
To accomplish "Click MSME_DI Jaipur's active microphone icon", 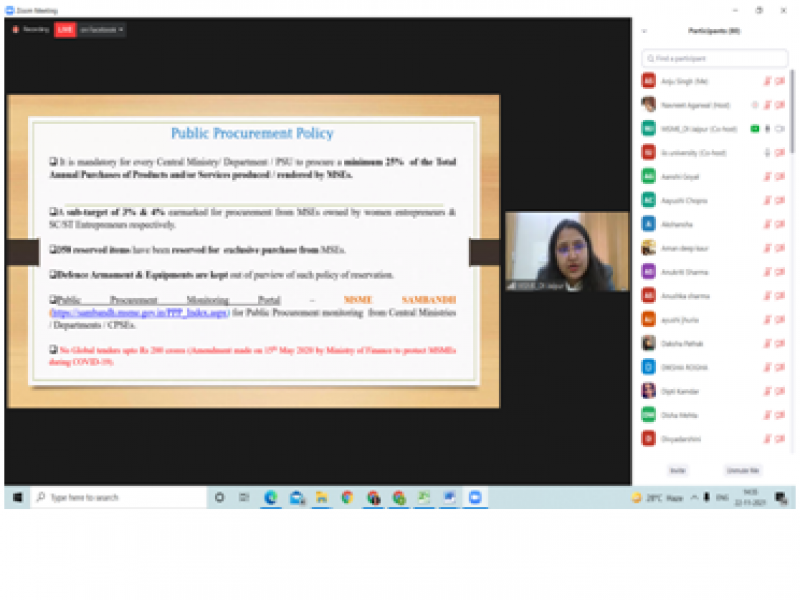I will 767,128.
